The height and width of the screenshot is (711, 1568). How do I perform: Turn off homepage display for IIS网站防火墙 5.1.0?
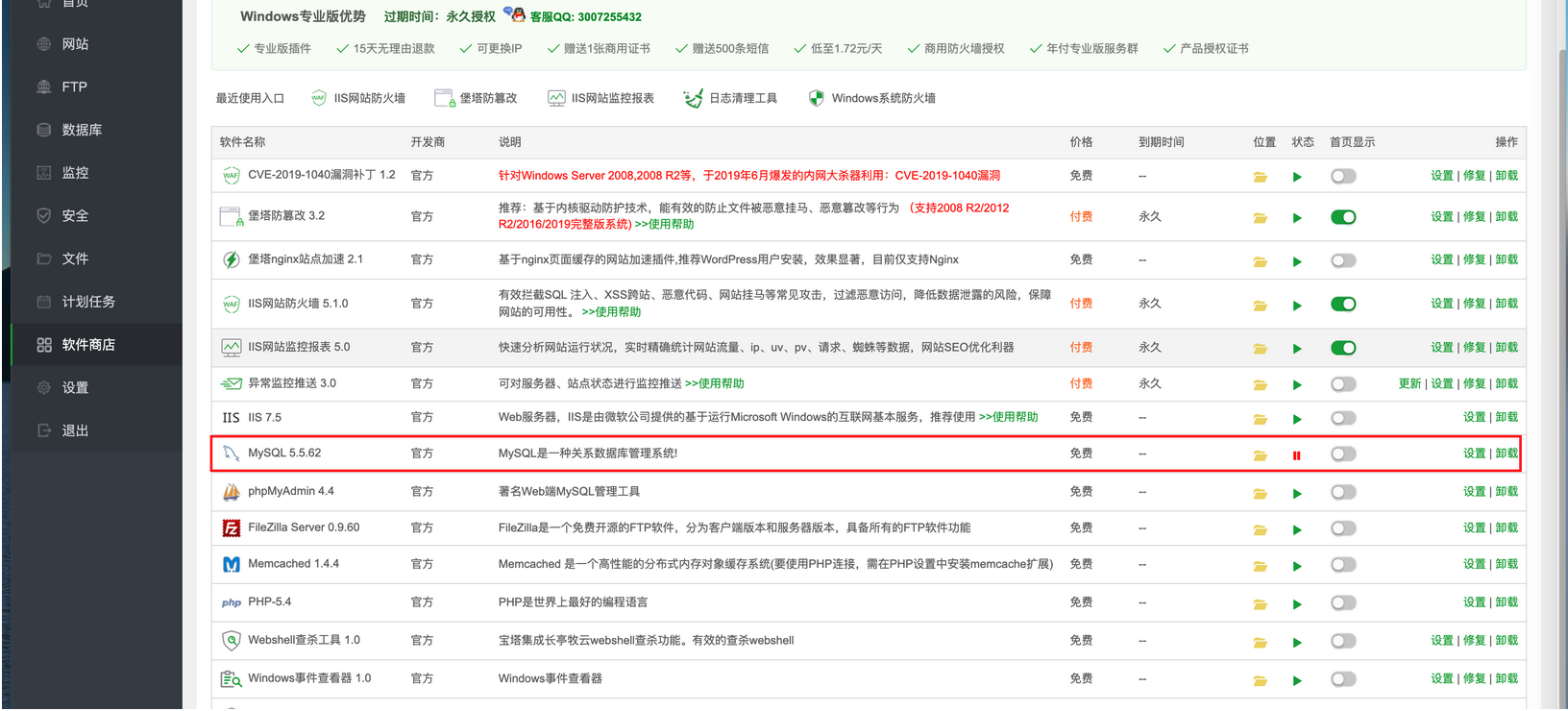point(1343,305)
